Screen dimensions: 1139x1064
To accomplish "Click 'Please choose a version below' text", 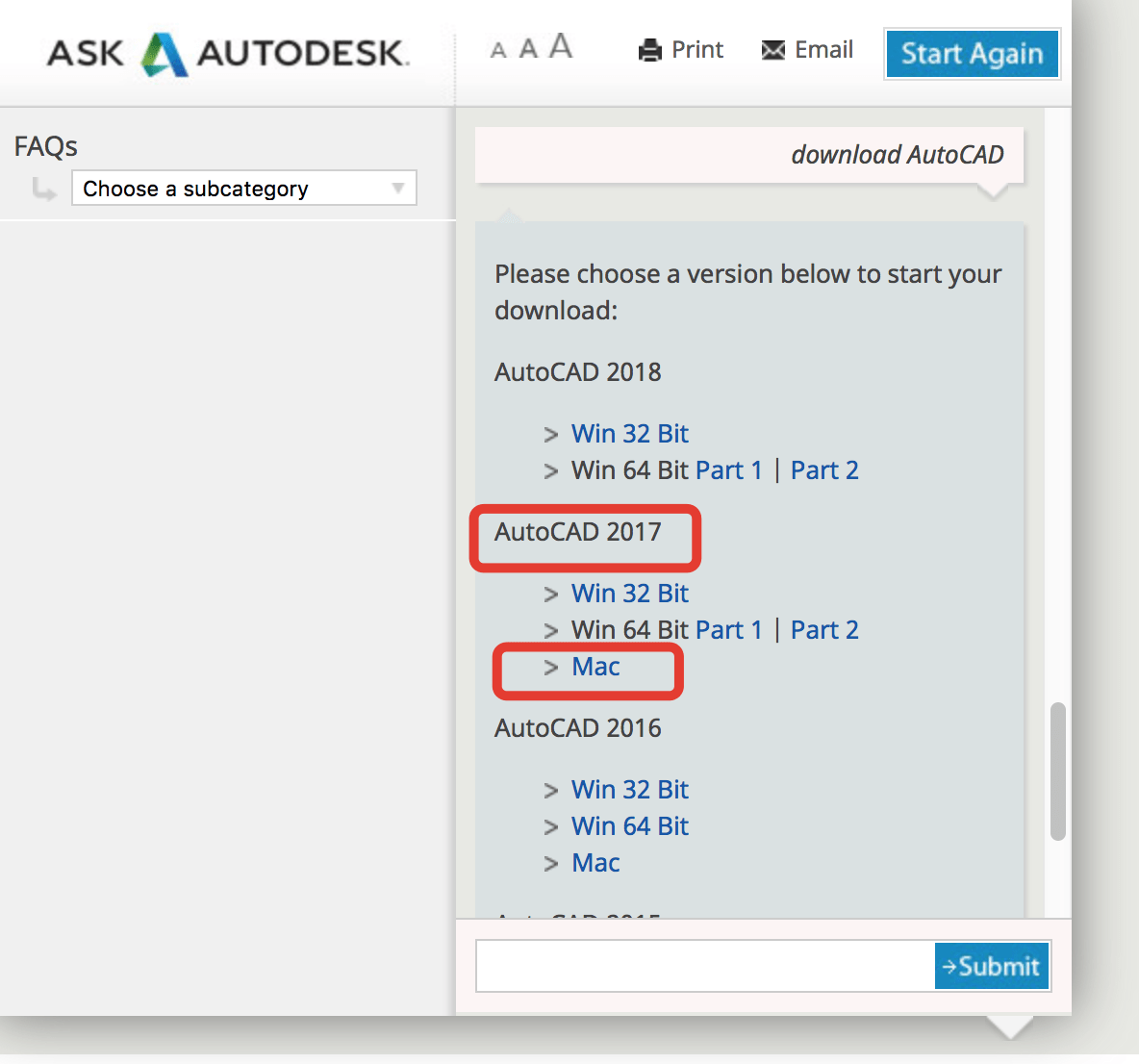I will click(x=748, y=291).
